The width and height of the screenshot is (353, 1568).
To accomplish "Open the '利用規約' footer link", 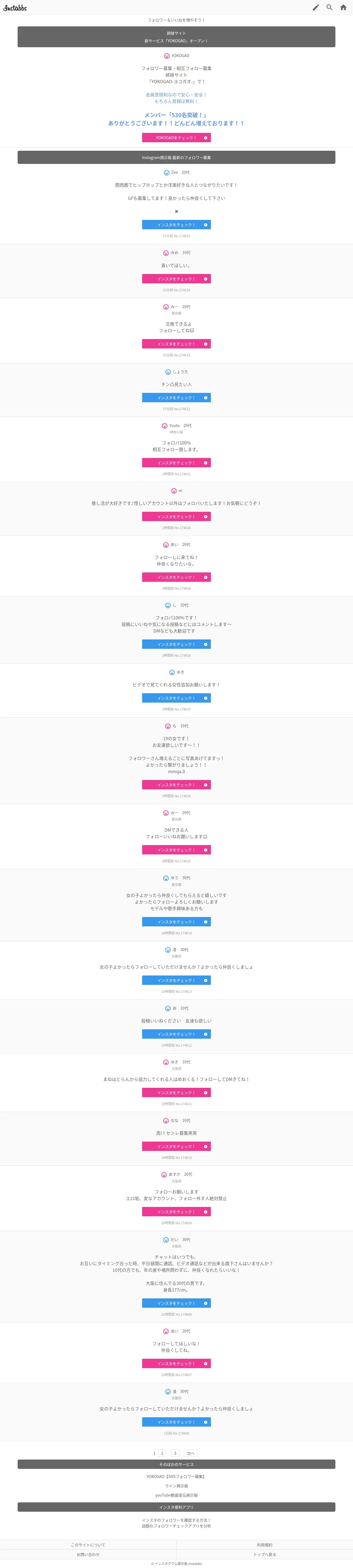I will click(264, 1545).
